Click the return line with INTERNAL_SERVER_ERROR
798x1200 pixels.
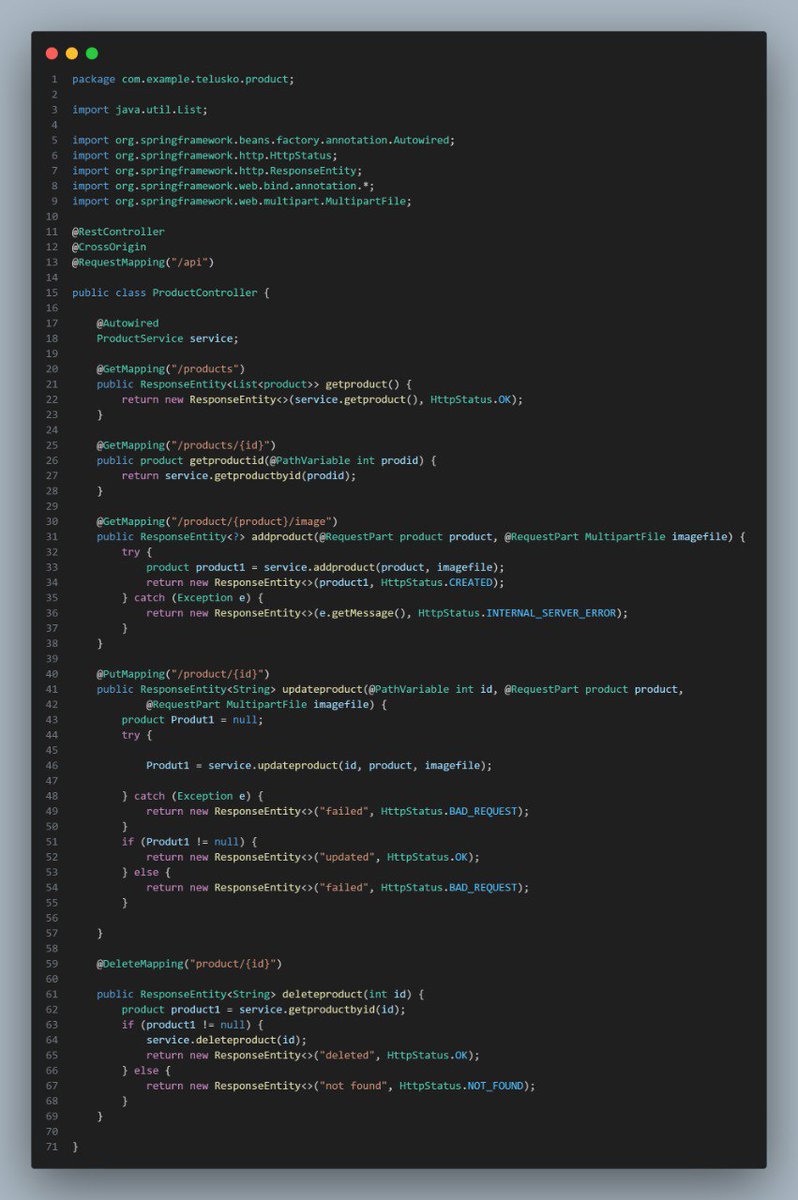[387, 613]
